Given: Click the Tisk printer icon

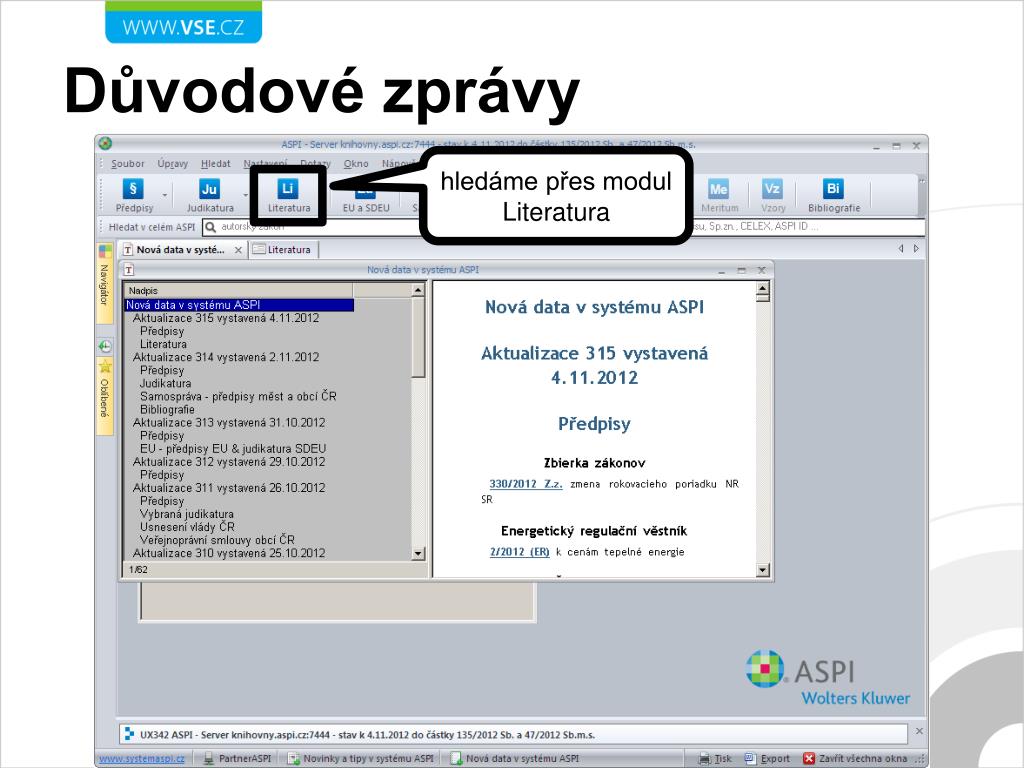Looking at the screenshot, I should (x=705, y=758).
